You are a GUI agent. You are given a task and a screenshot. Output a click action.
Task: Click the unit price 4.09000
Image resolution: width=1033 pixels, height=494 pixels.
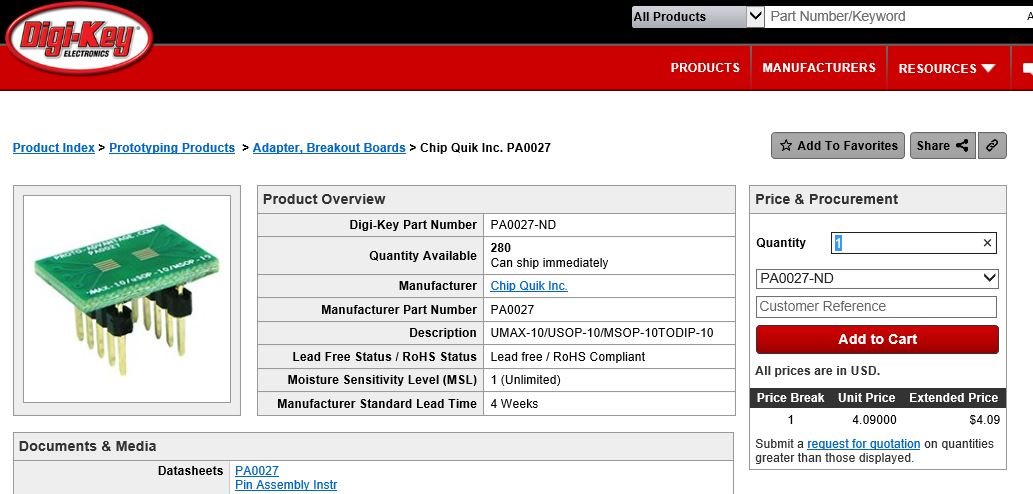pos(874,420)
